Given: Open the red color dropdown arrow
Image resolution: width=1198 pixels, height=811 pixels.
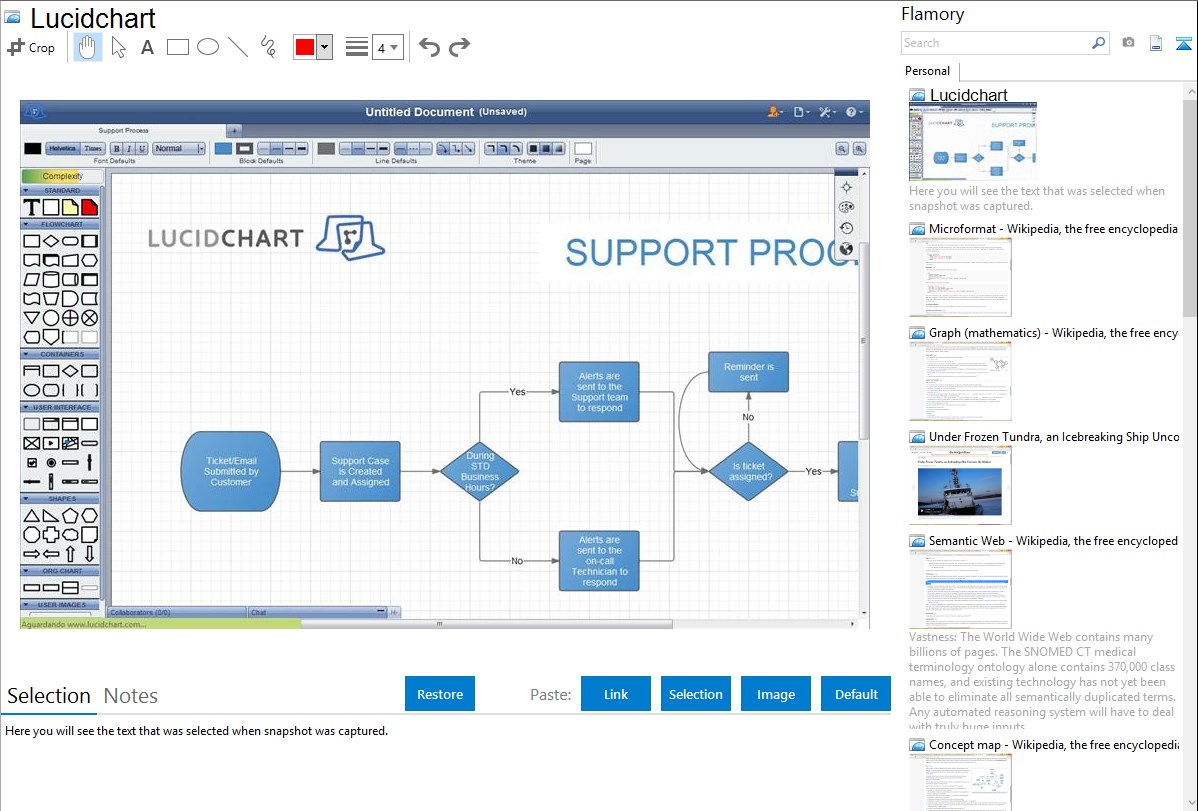Looking at the screenshot, I should pos(325,47).
